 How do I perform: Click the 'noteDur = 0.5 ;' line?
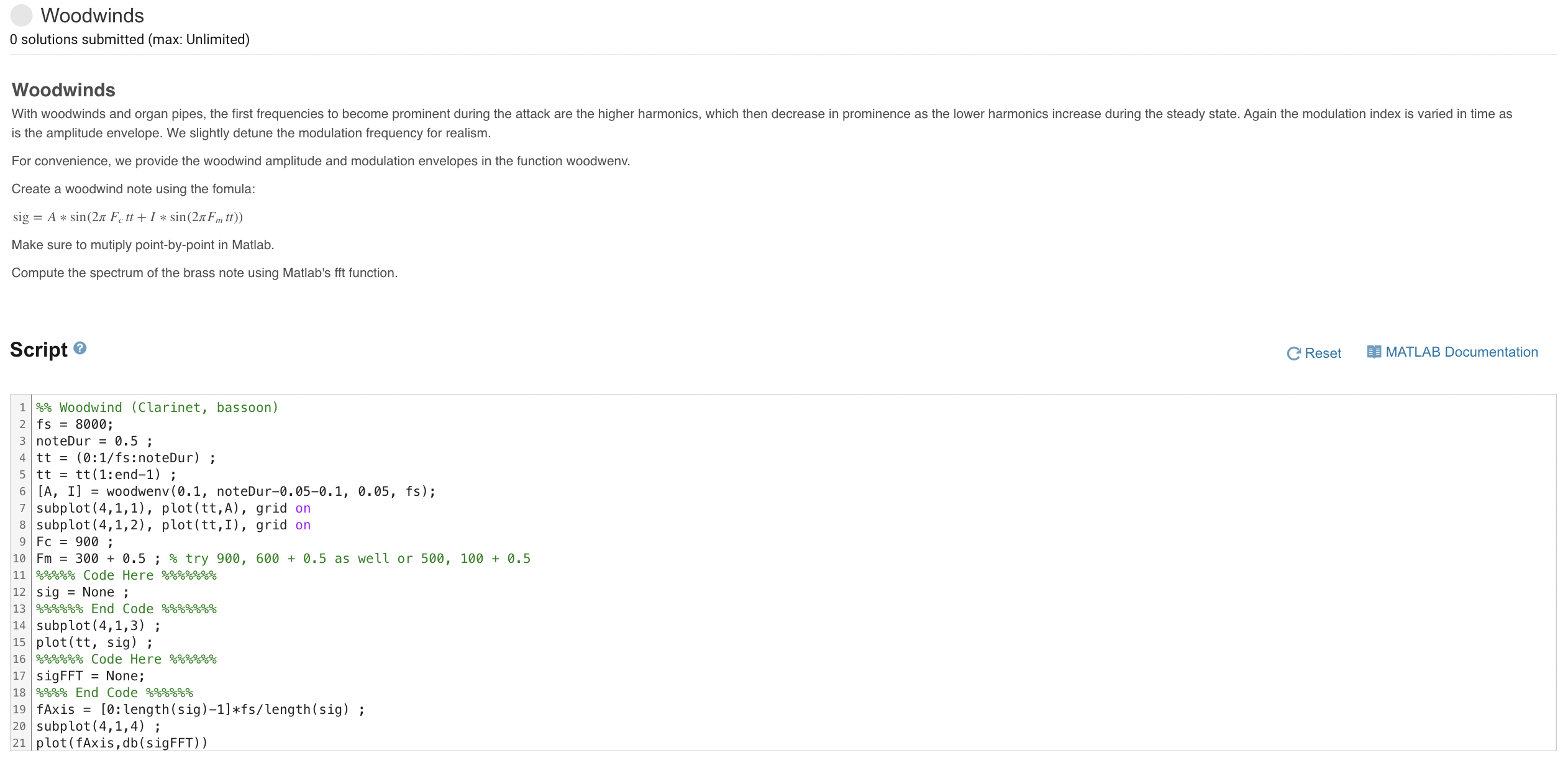tap(94, 441)
